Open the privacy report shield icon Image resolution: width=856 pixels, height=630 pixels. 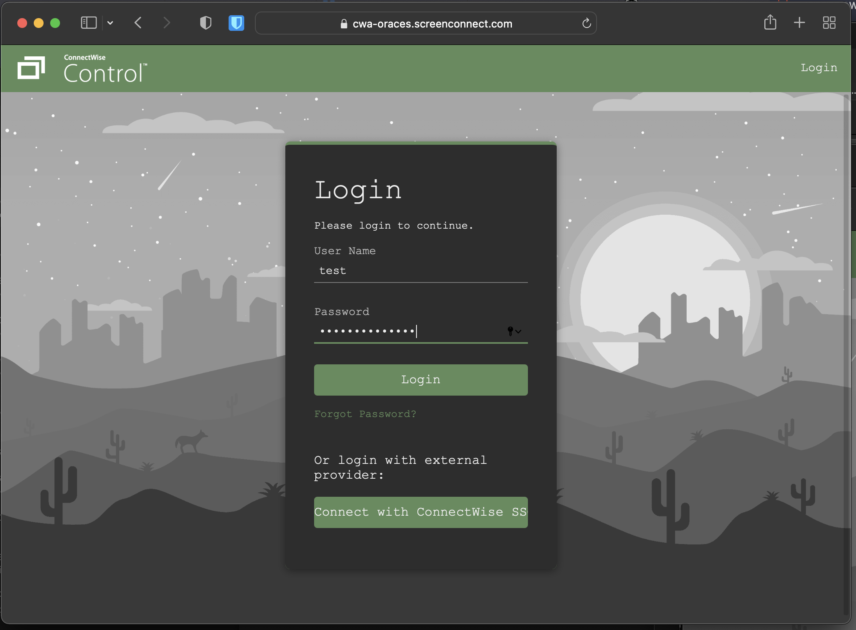205,23
